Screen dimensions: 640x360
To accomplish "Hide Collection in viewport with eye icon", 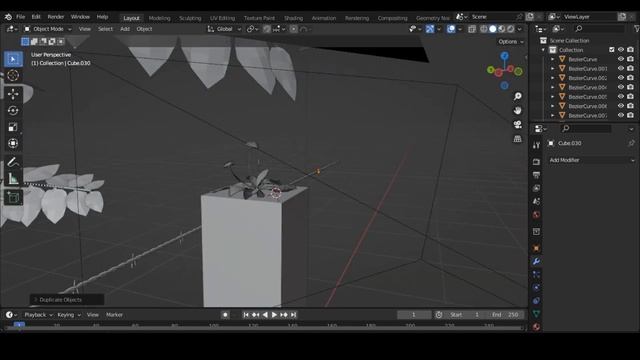I will point(621,50).
